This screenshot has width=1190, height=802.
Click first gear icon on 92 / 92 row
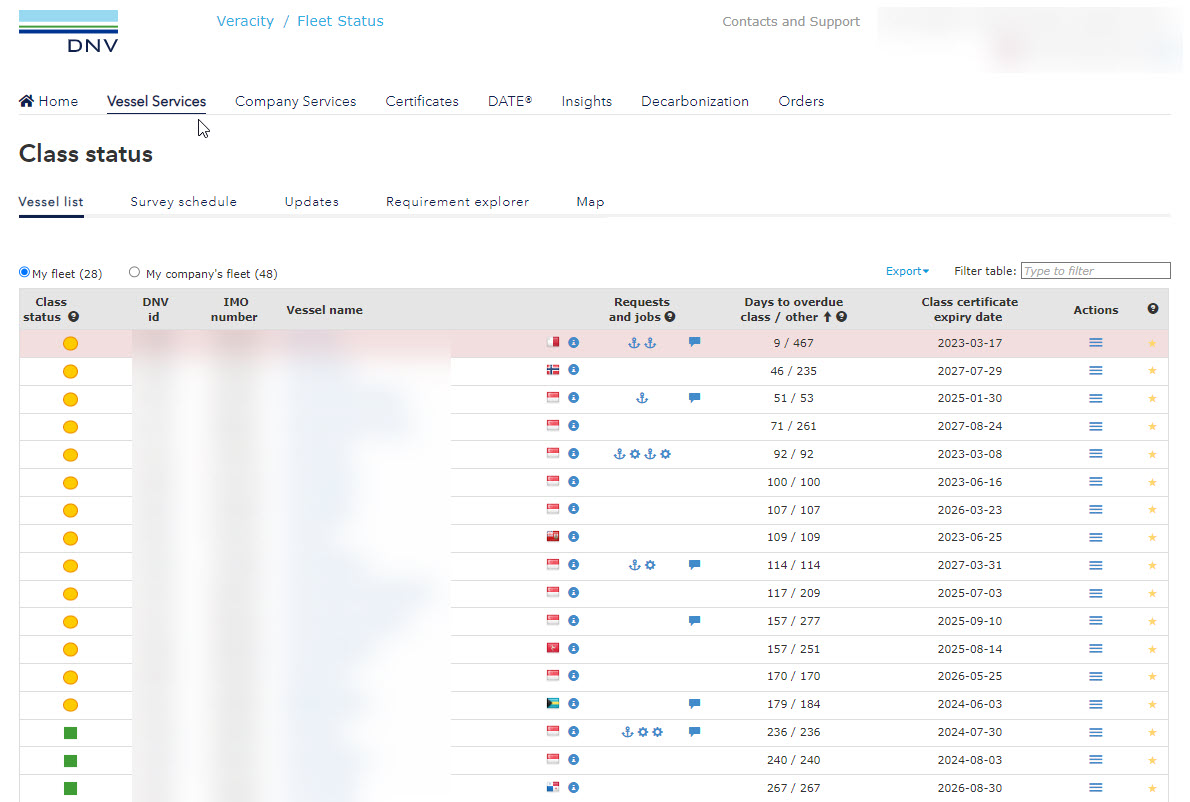(634, 454)
